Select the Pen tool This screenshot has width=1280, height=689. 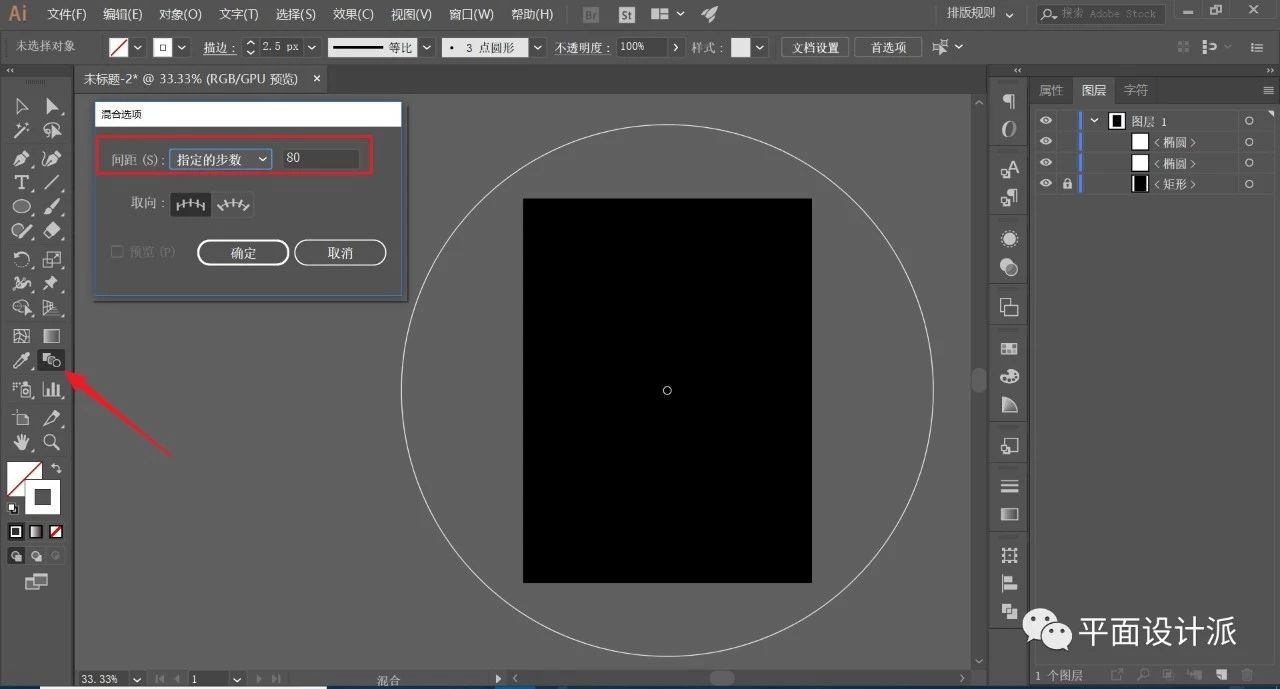pyautogui.click(x=21, y=158)
